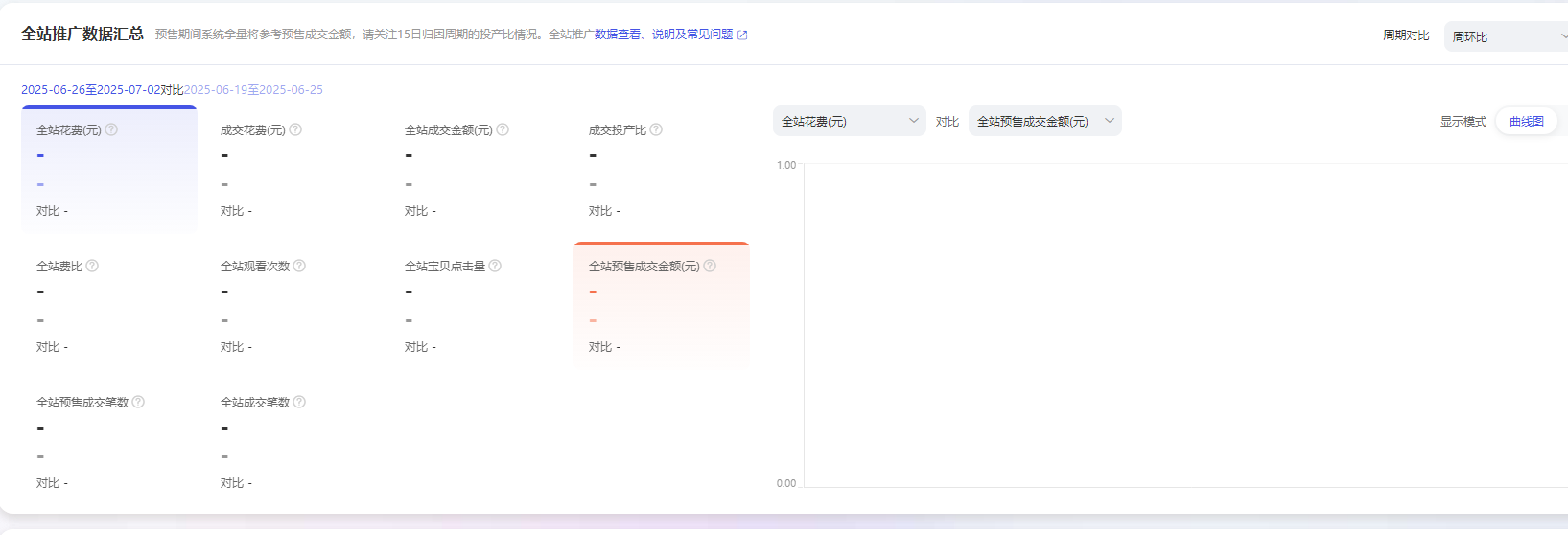Viewport: 1568px width, 535px height.
Task: Open the 说明及常见问题 link
Action: click(x=692, y=35)
